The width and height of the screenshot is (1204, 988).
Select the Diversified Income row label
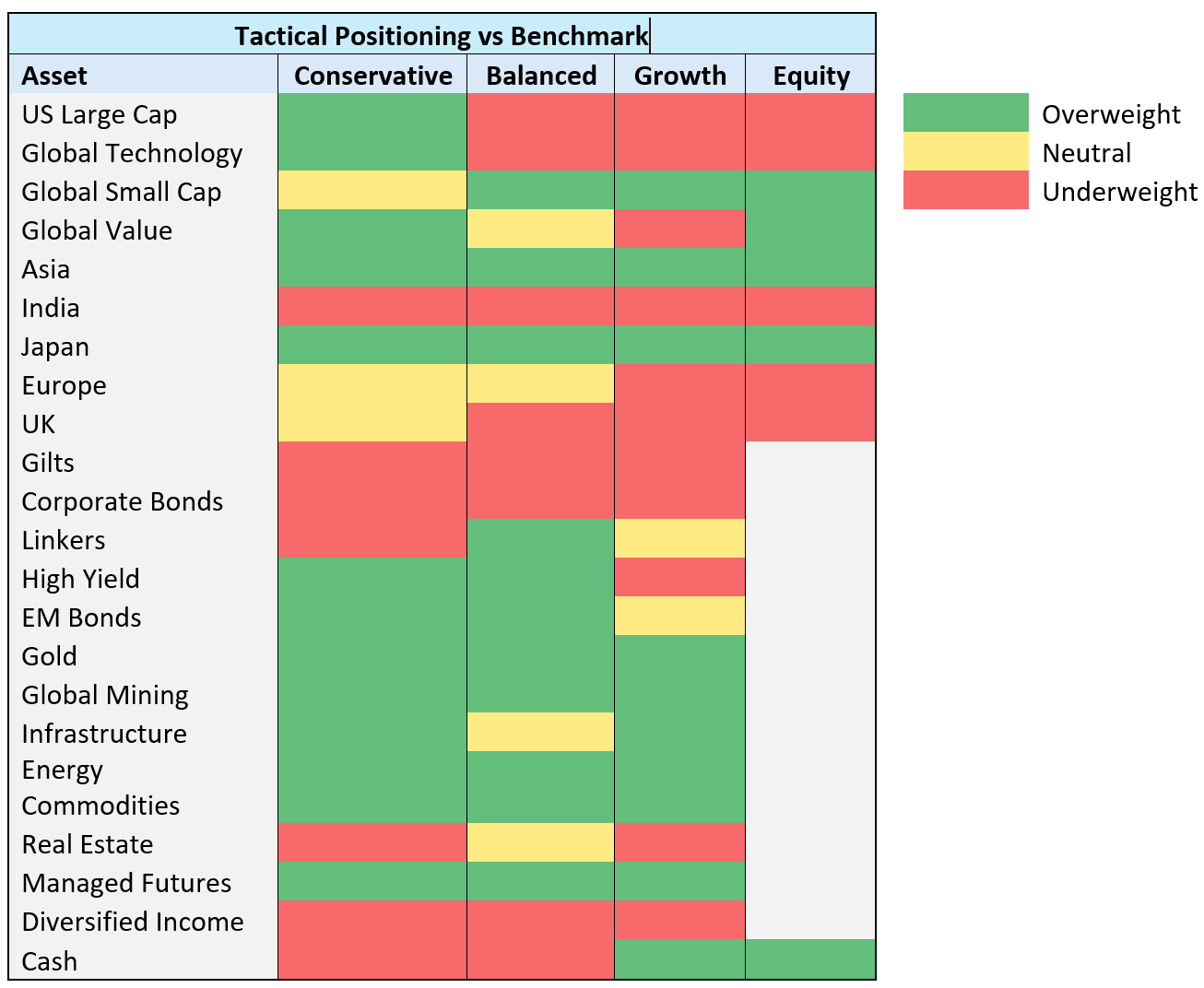133,922
